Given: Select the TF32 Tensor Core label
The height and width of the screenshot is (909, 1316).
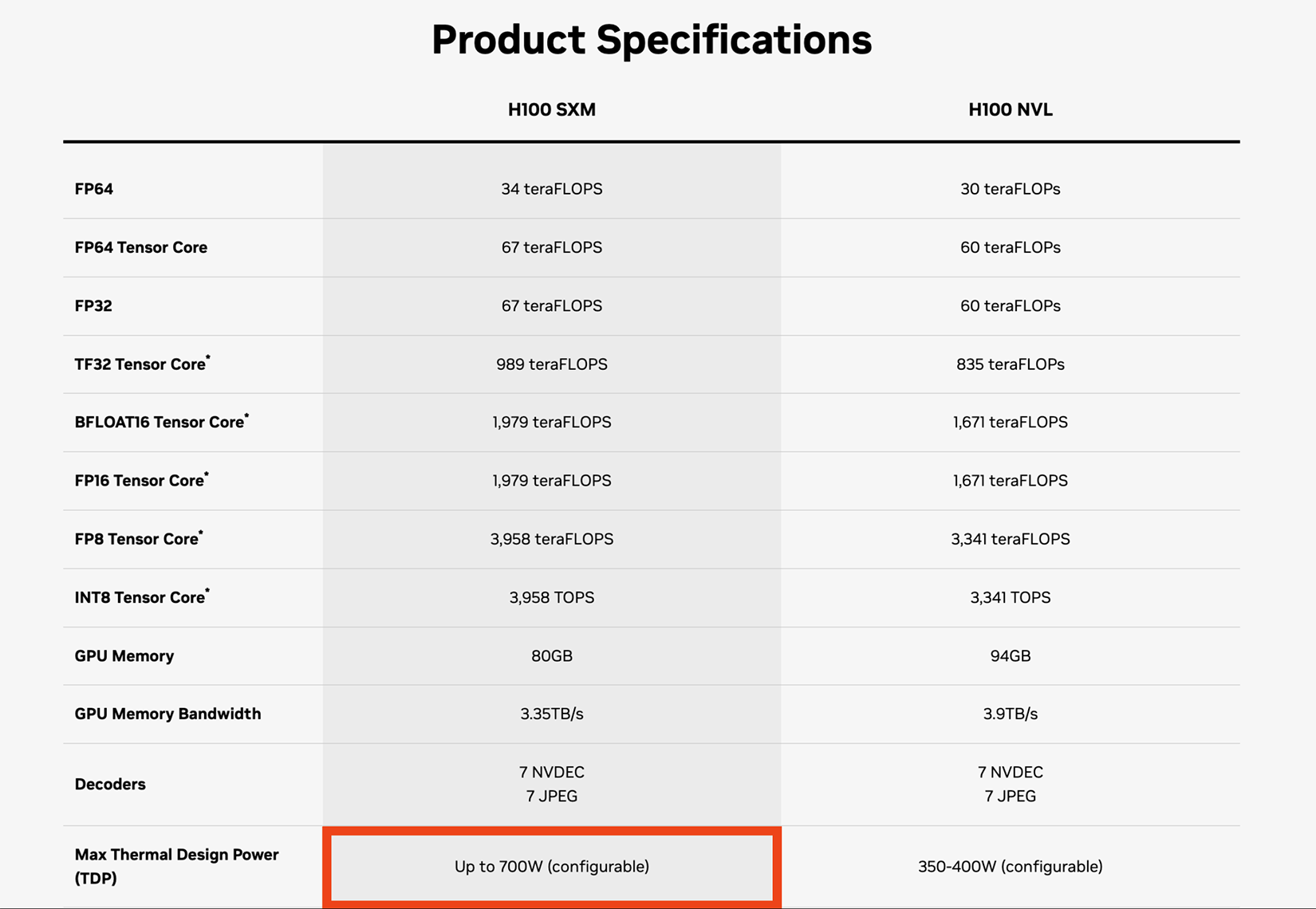Looking at the screenshot, I should 142,364.
